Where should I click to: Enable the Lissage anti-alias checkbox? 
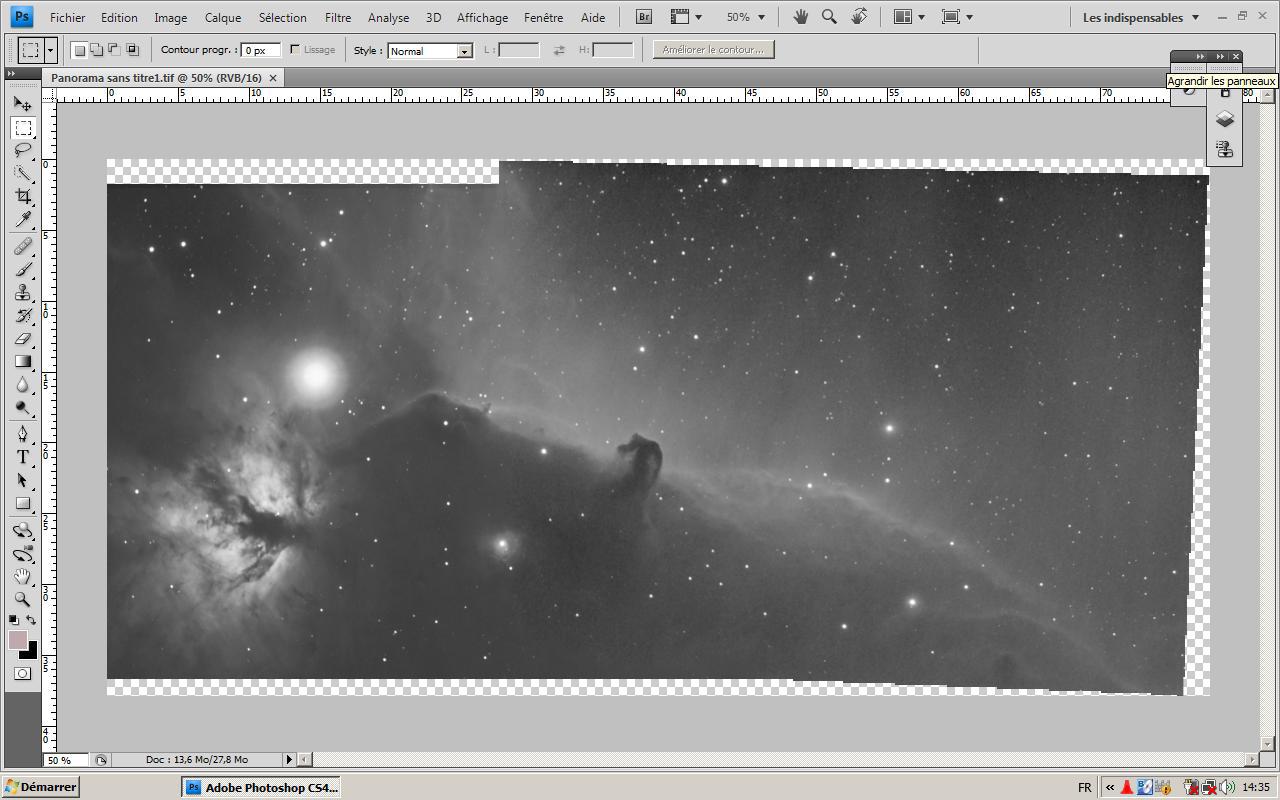coord(295,50)
